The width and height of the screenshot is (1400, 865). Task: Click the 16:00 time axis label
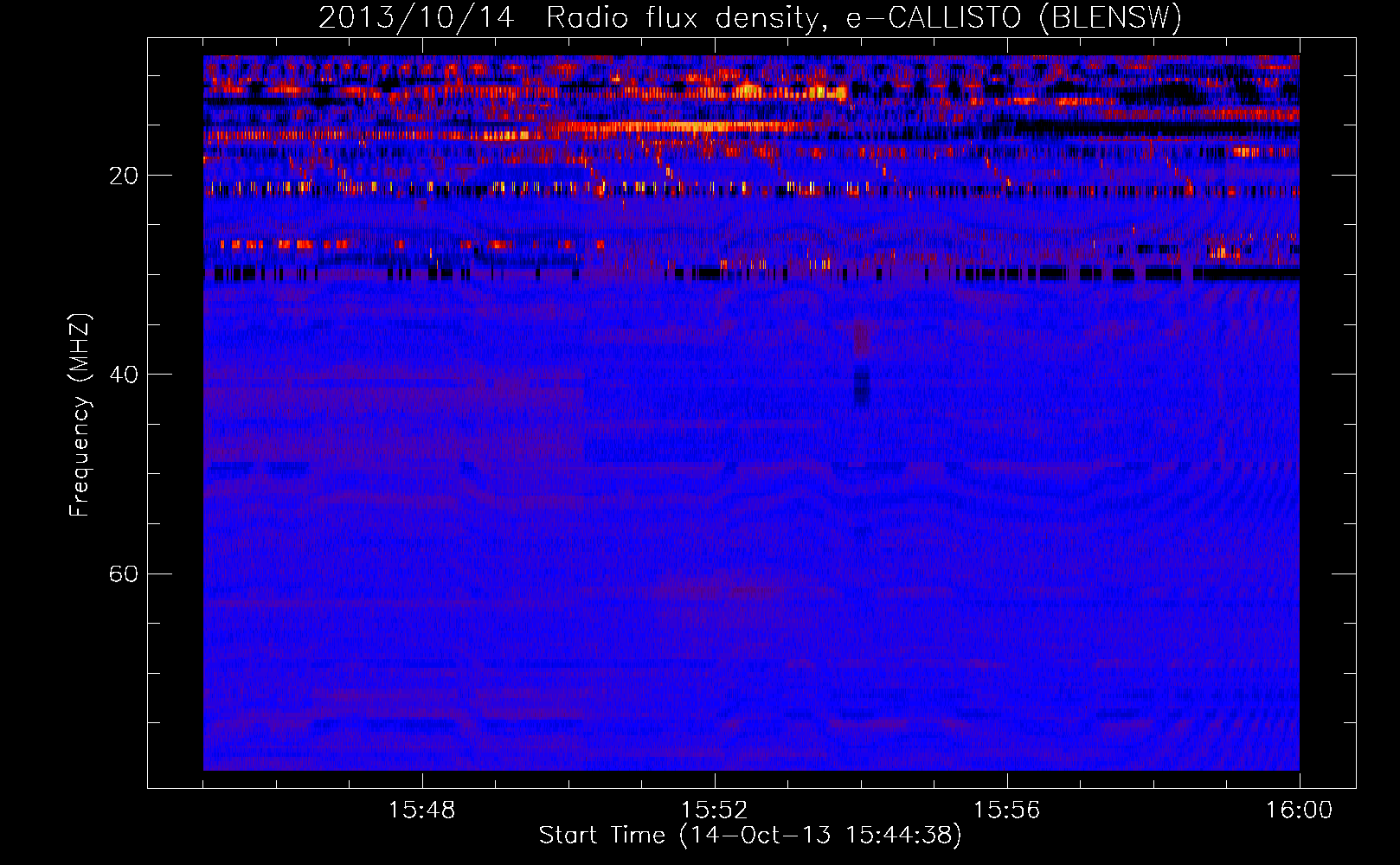tap(1300, 811)
